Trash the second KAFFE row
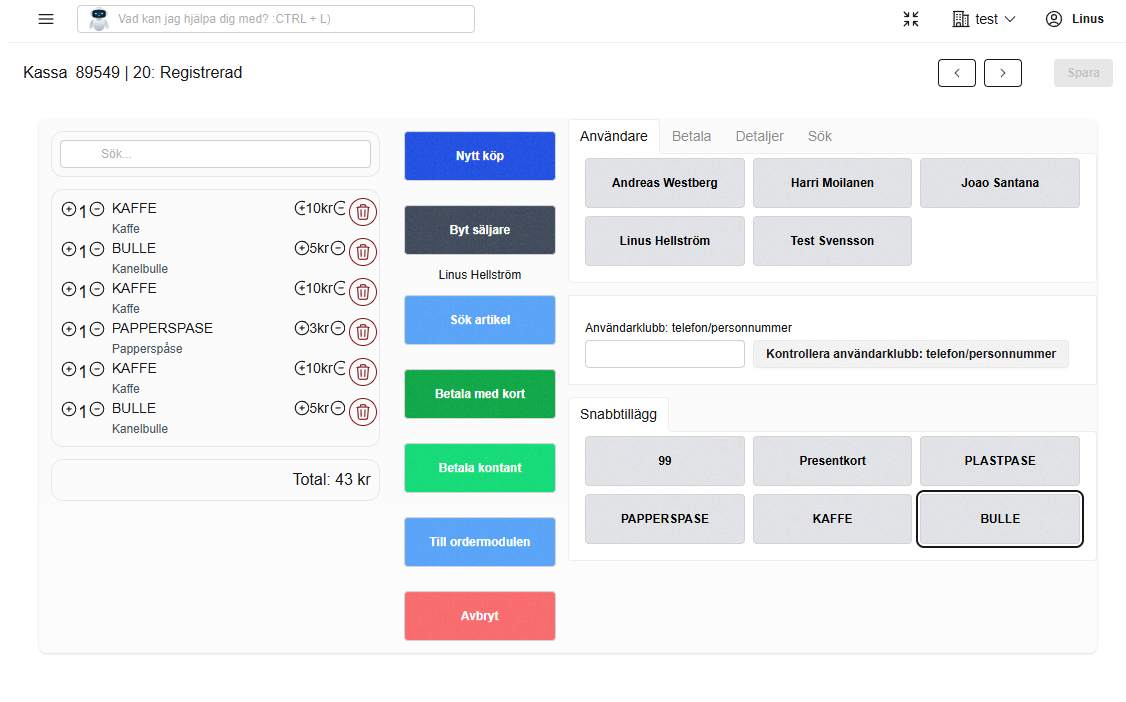 (x=363, y=292)
